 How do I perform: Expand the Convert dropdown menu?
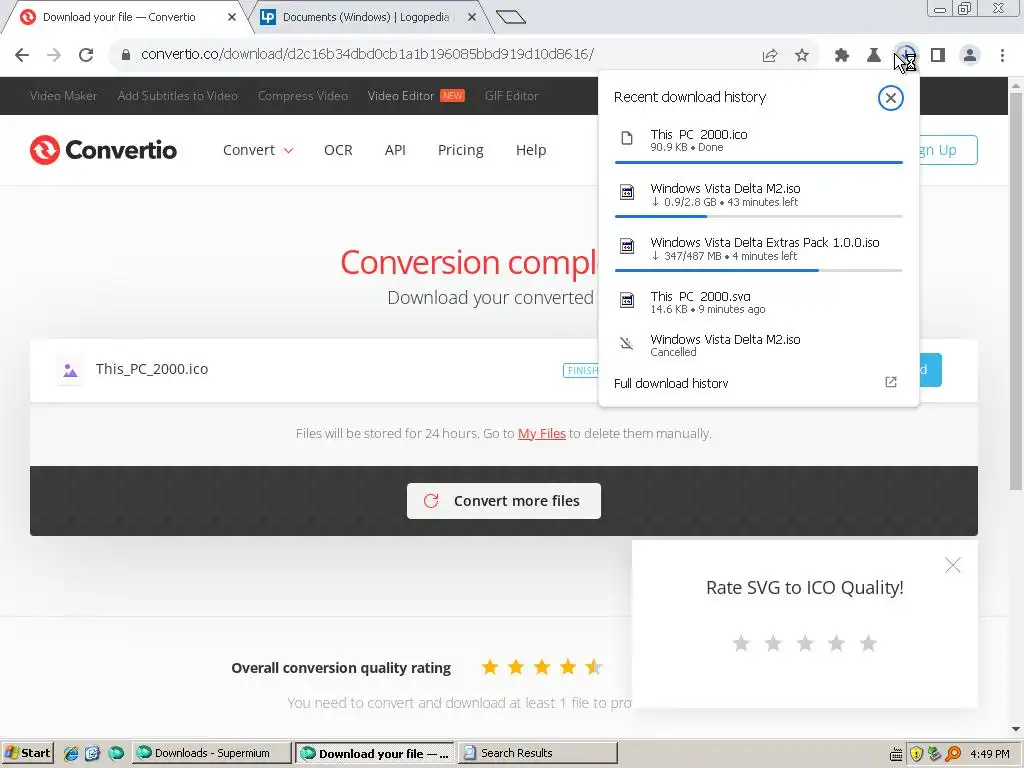click(258, 150)
